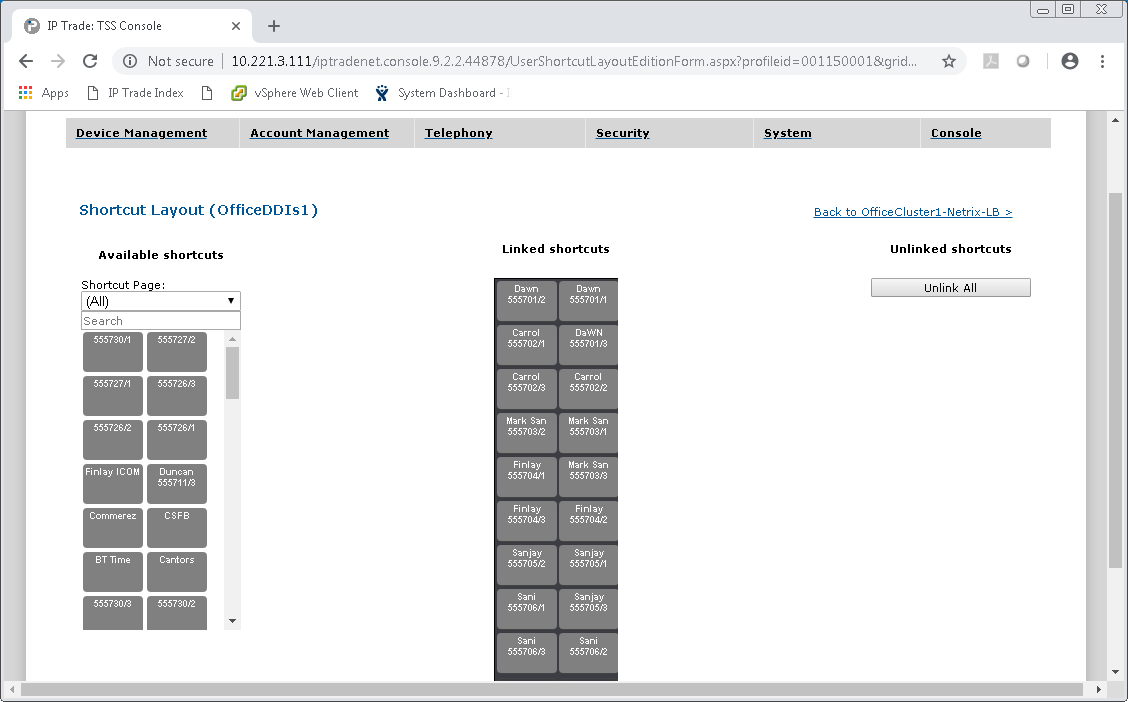Click the Search shortcuts input field
This screenshot has width=1128, height=702.
160,320
